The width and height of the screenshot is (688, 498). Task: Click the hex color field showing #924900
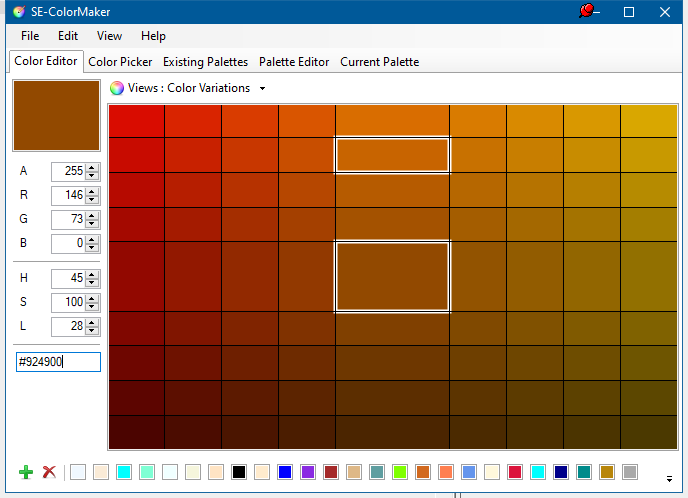pos(58,362)
